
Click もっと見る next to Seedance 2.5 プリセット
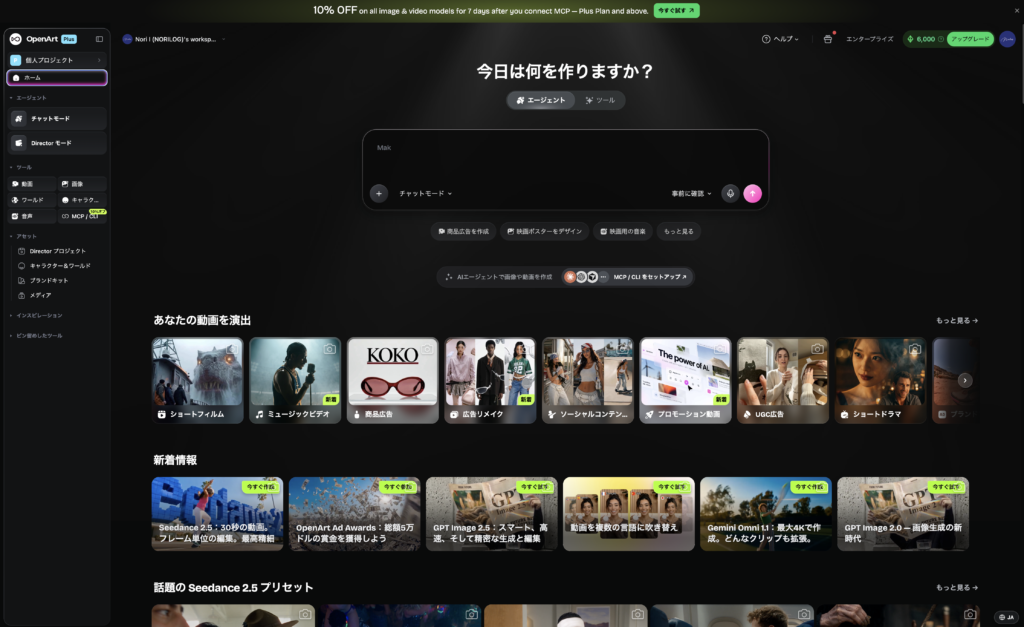click(x=957, y=588)
